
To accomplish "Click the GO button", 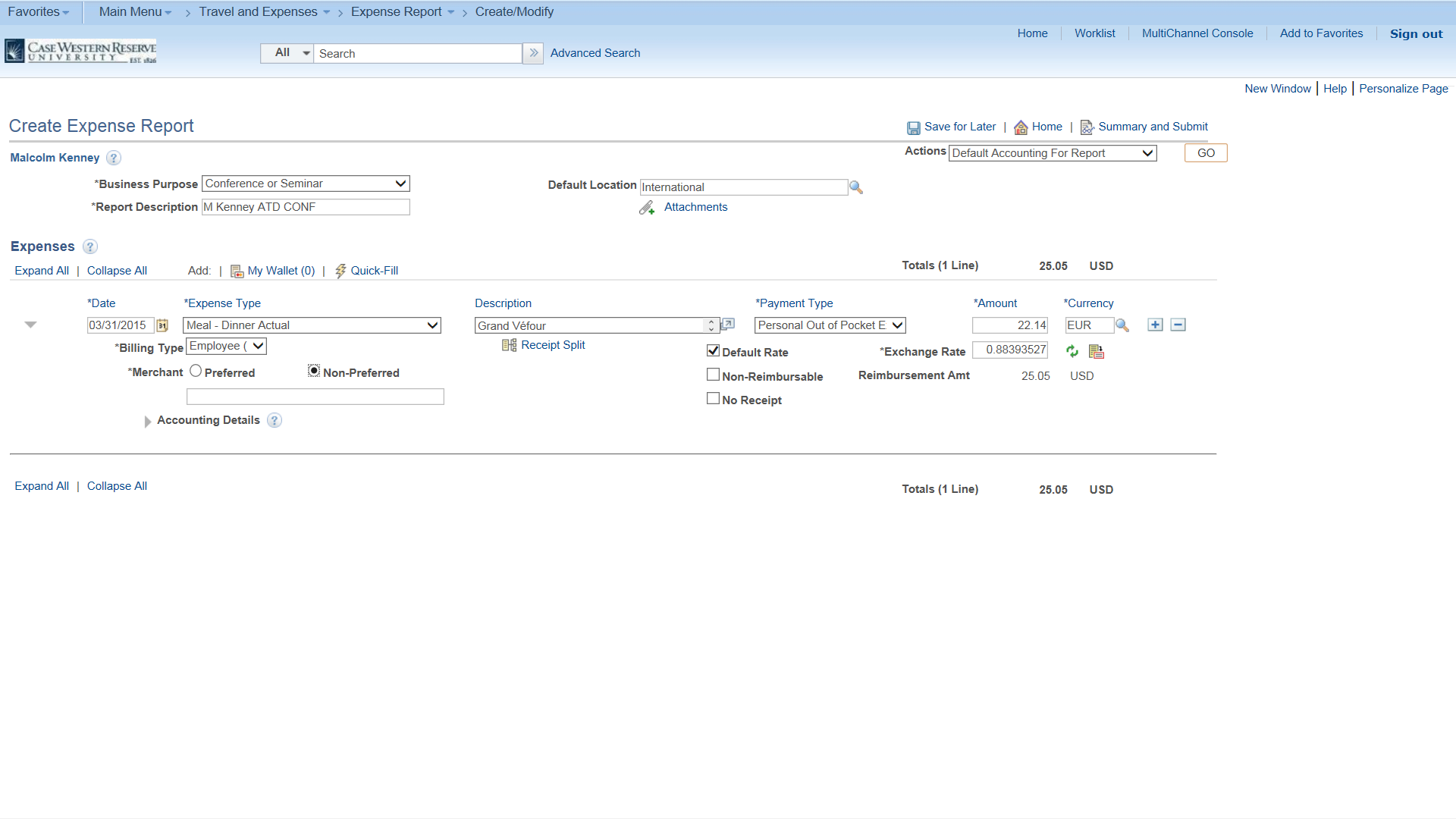I will (1206, 153).
